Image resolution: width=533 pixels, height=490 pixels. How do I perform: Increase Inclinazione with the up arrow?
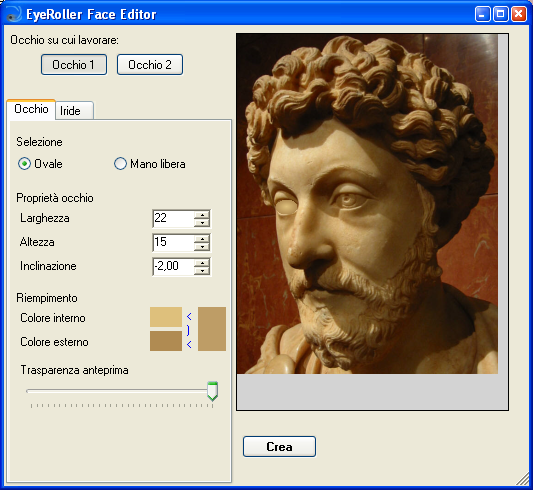[202, 263]
